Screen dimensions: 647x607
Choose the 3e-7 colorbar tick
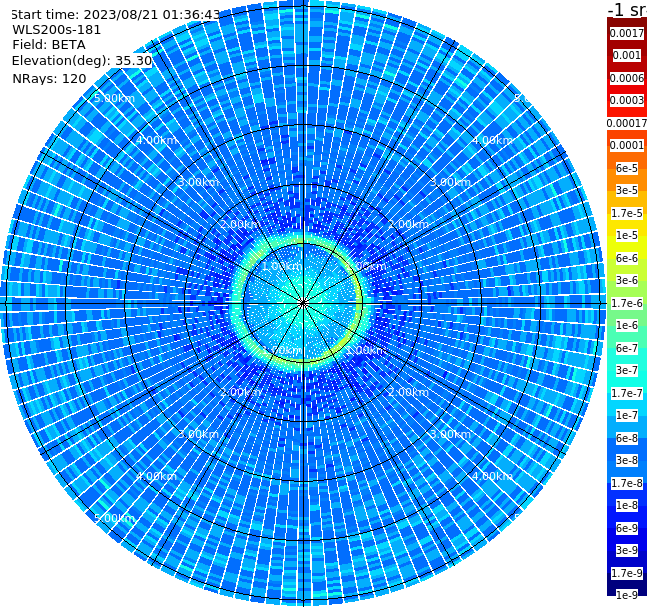(x=627, y=371)
